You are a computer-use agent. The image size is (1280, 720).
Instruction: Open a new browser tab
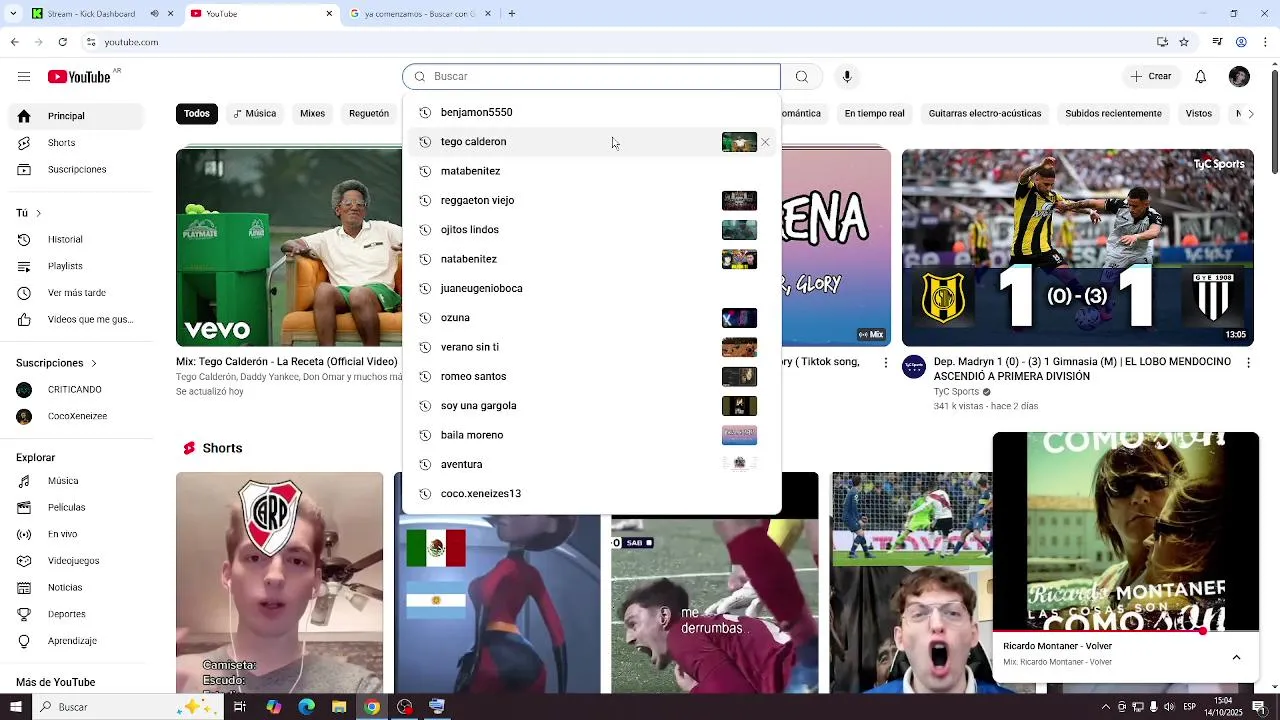click(512, 14)
